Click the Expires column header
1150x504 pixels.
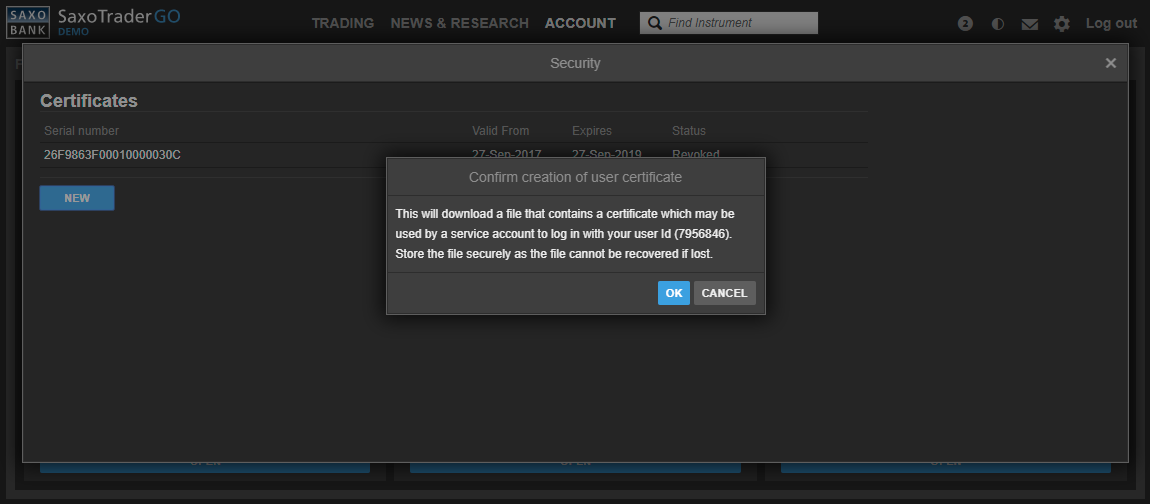pos(591,131)
